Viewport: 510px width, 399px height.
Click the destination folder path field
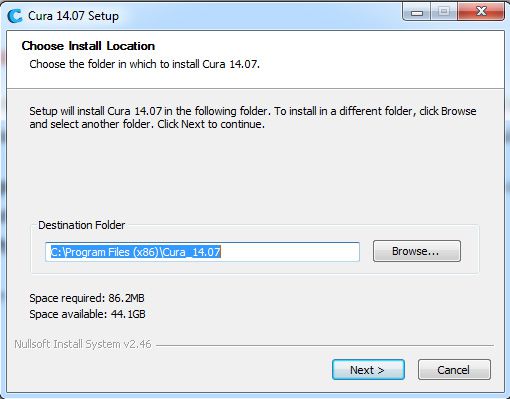pyautogui.click(x=202, y=252)
